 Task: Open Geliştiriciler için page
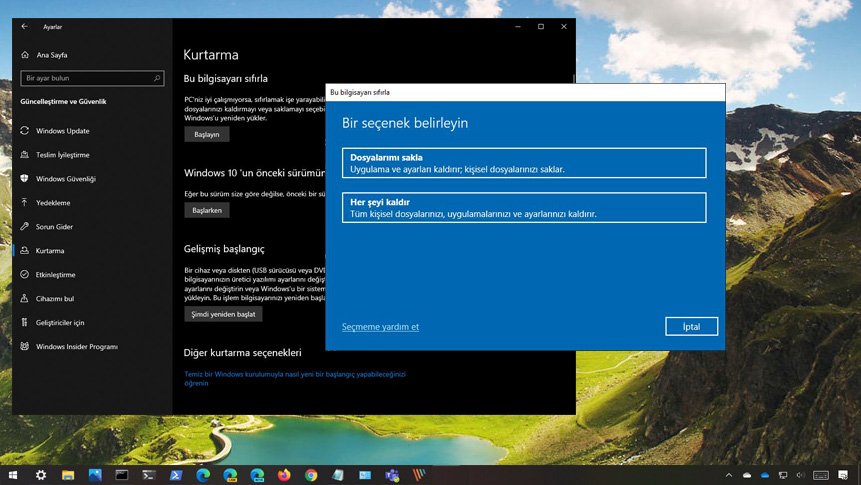59,323
